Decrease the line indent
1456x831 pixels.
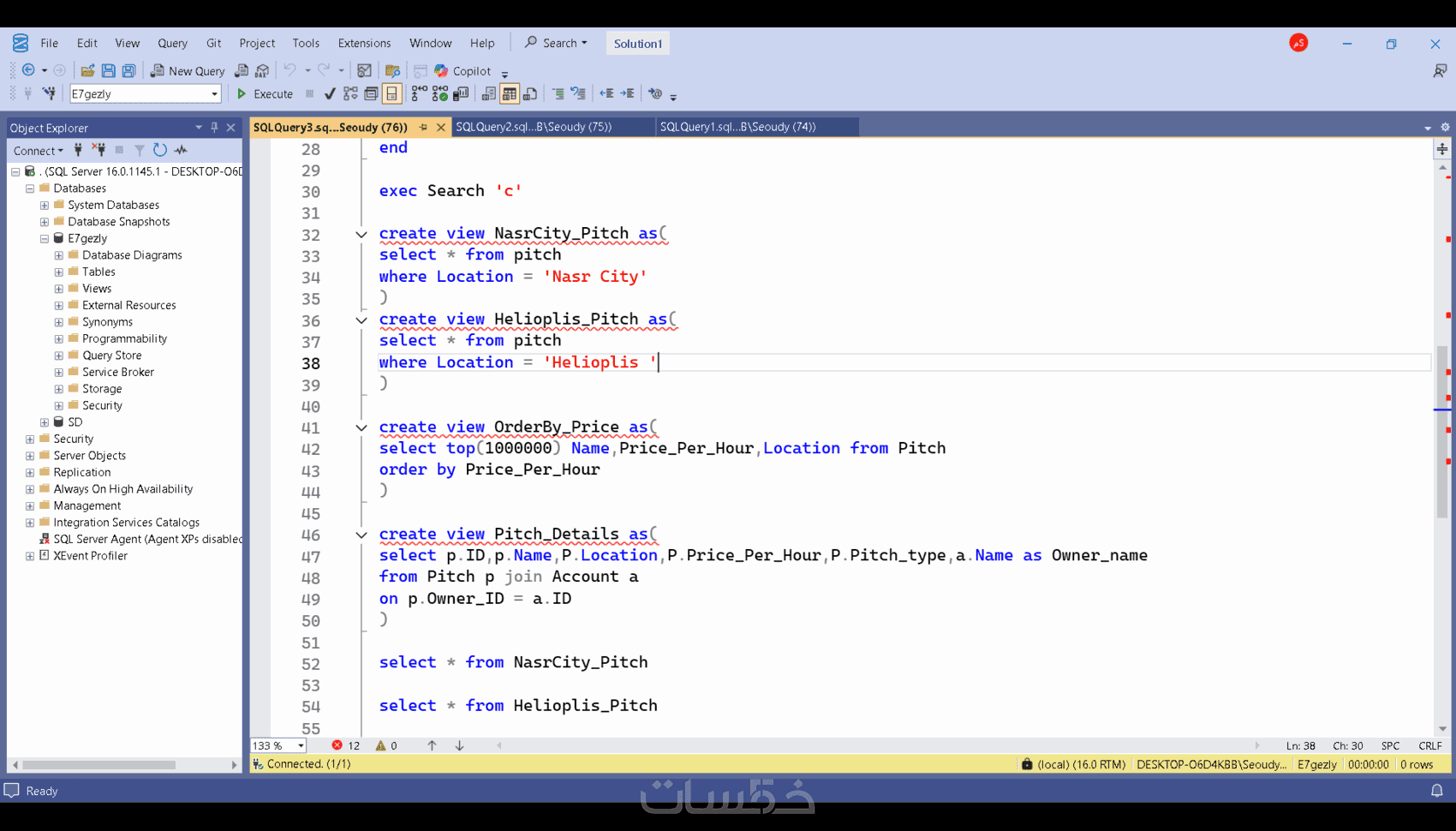coord(606,93)
